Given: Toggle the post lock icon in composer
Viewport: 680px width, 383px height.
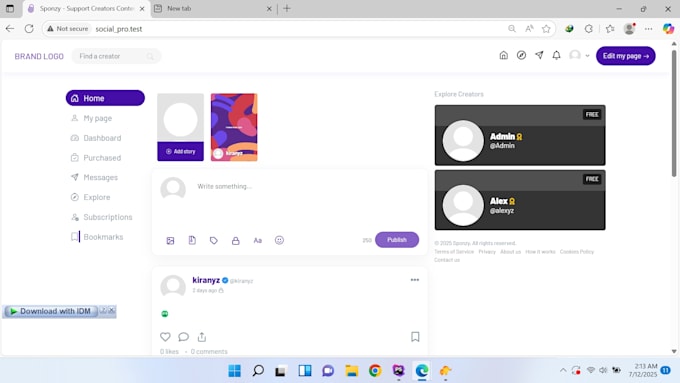Looking at the screenshot, I should 235,240.
